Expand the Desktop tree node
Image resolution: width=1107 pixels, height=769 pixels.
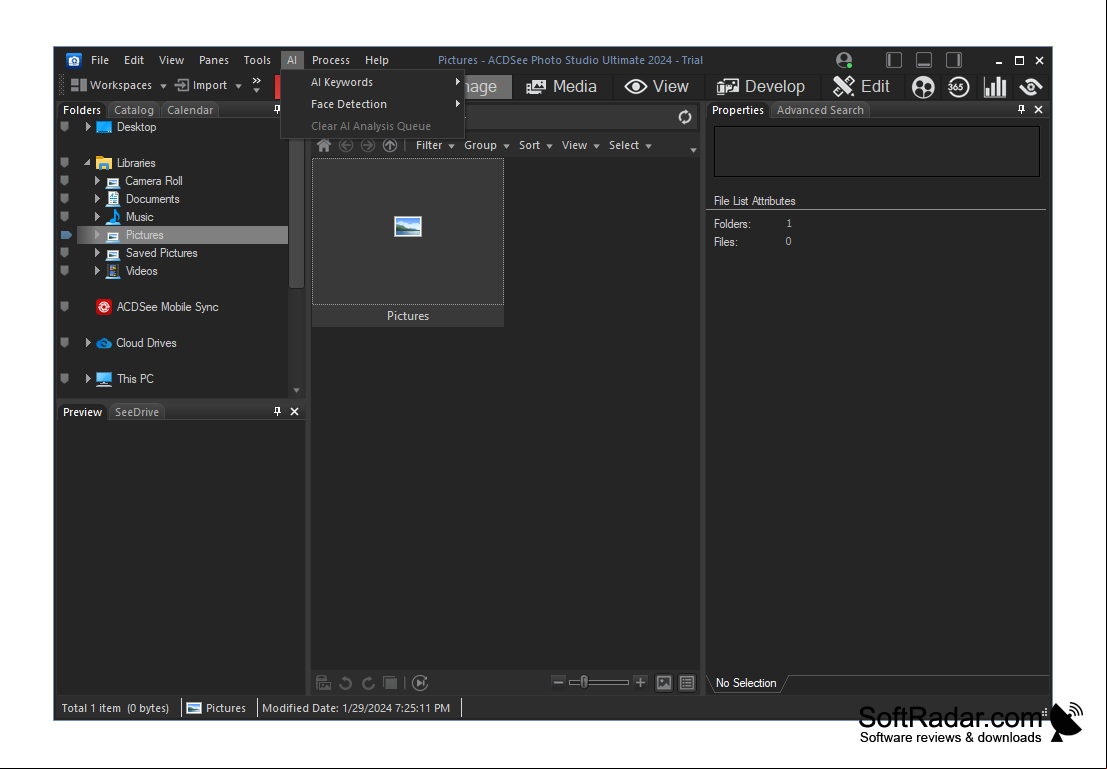click(88, 127)
